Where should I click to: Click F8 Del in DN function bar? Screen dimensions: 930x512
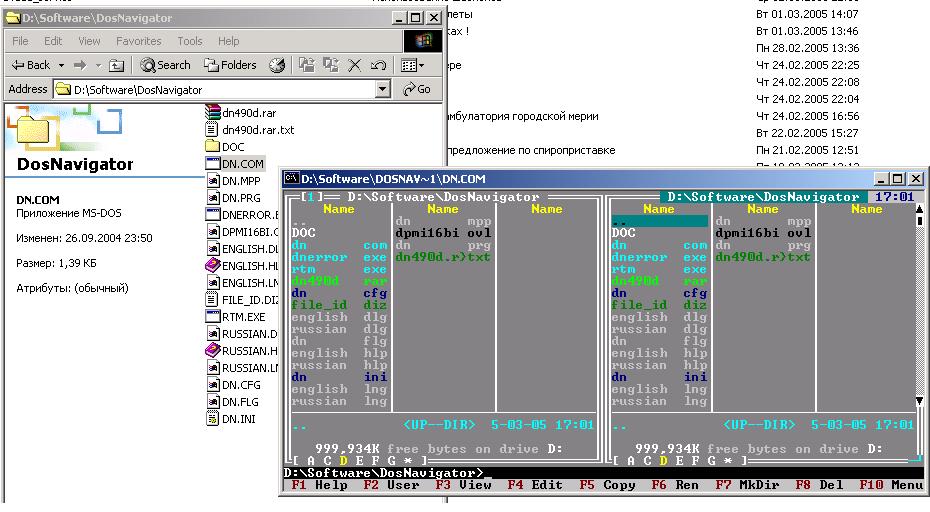pyautogui.click(x=819, y=485)
